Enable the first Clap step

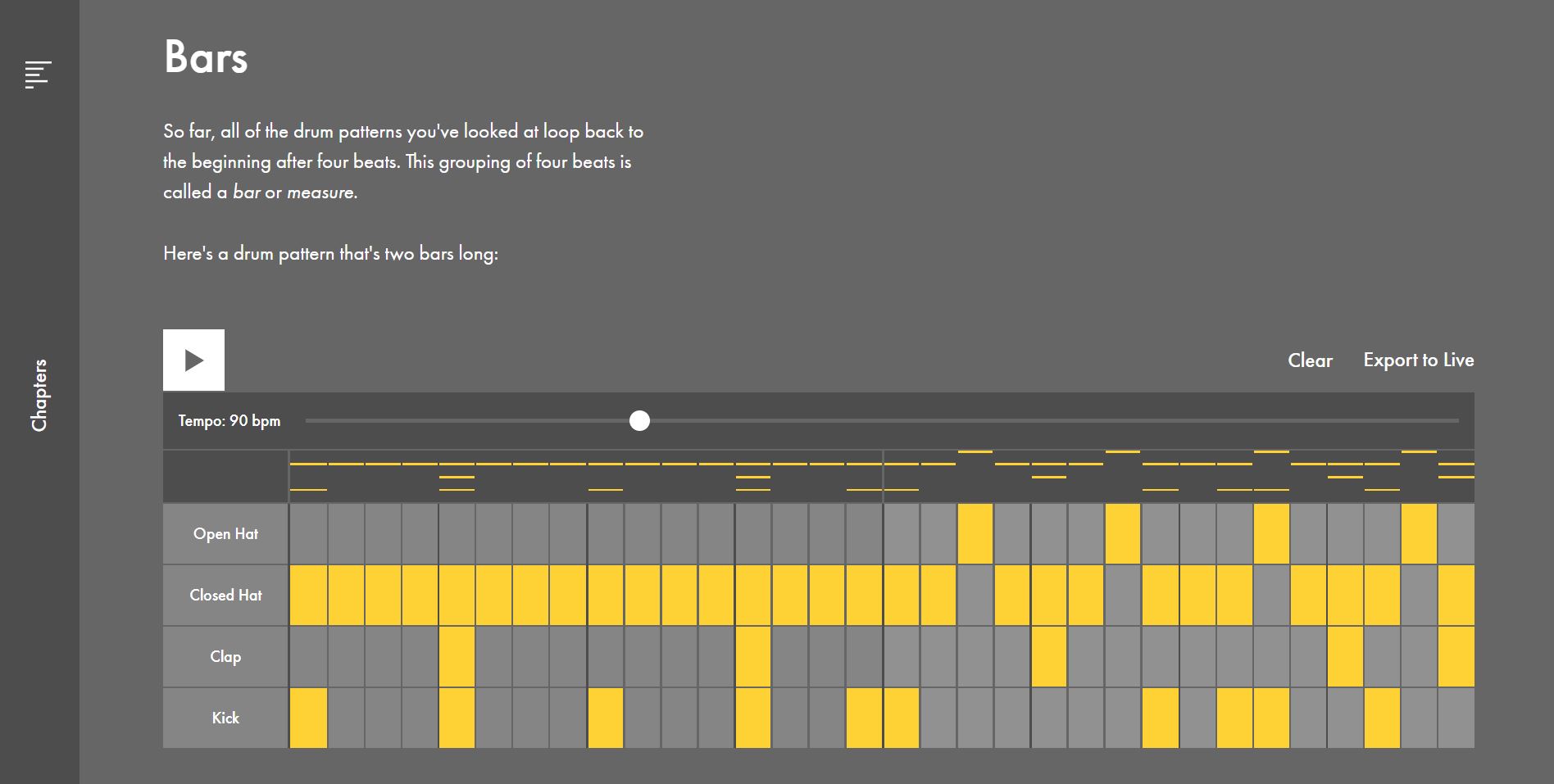(x=308, y=657)
